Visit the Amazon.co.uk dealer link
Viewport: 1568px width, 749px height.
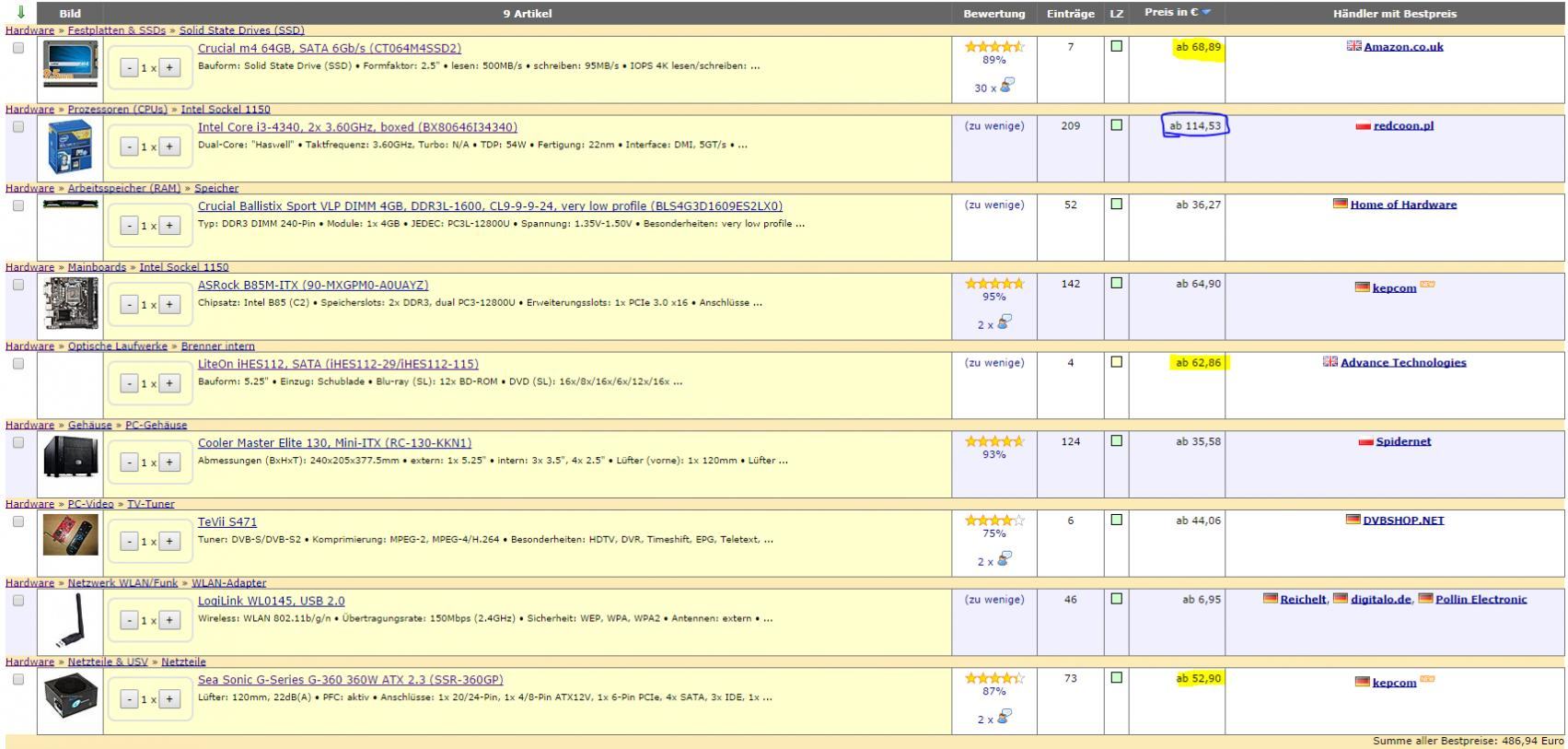click(1403, 47)
